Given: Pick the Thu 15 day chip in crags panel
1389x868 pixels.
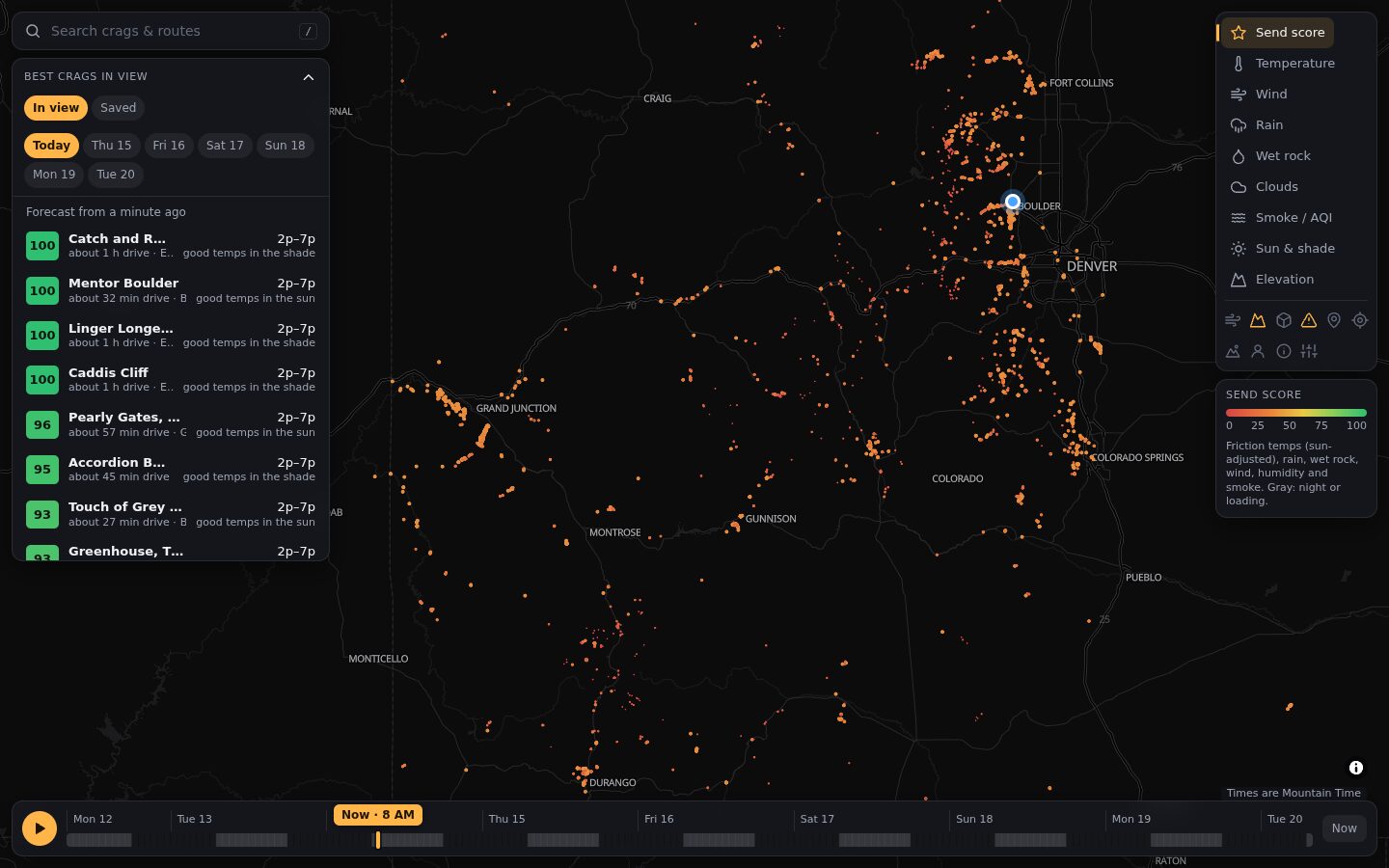Looking at the screenshot, I should (x=111, y=146).
